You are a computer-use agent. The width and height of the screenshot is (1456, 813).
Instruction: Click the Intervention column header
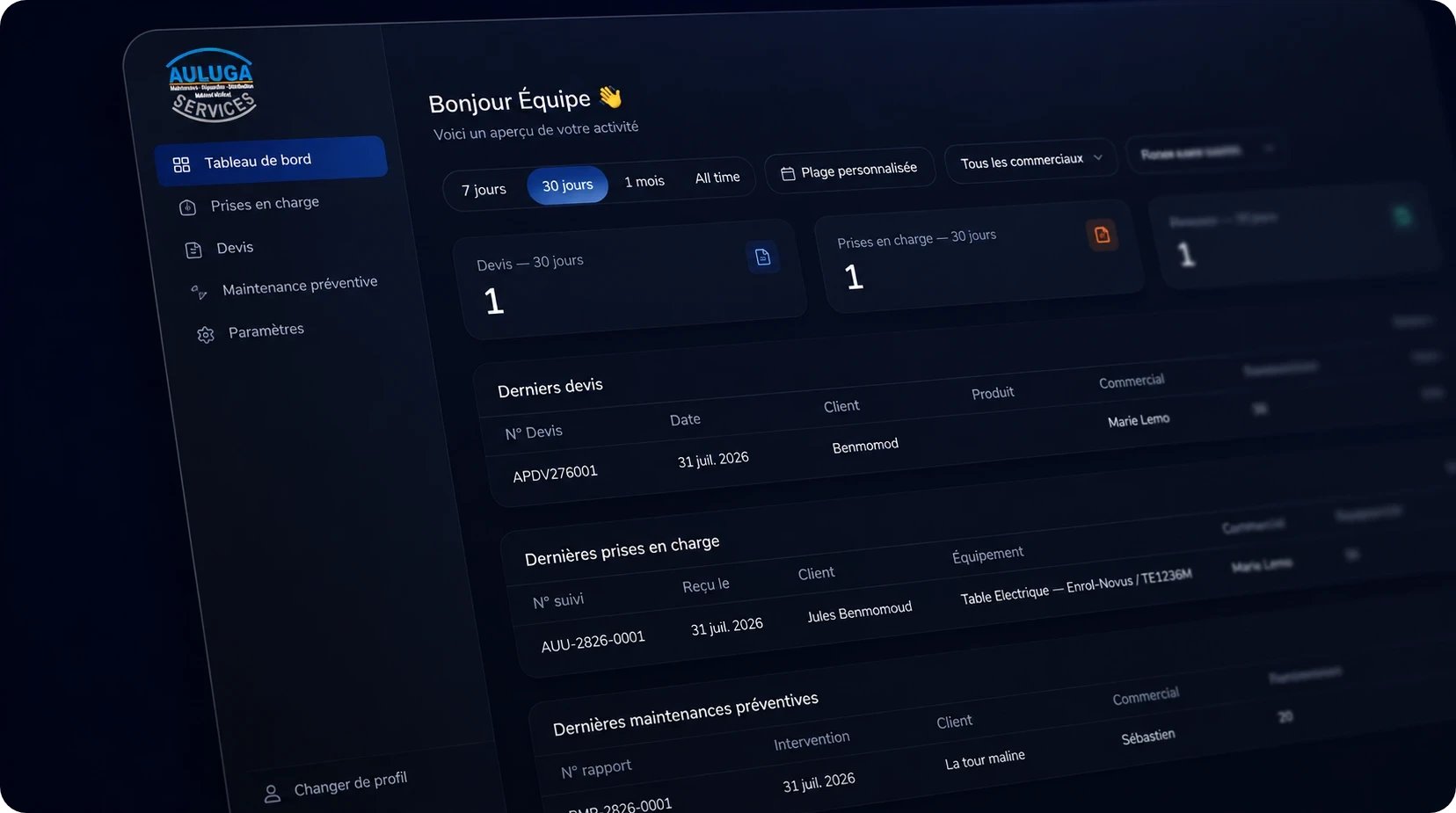[x=812, y=741]
